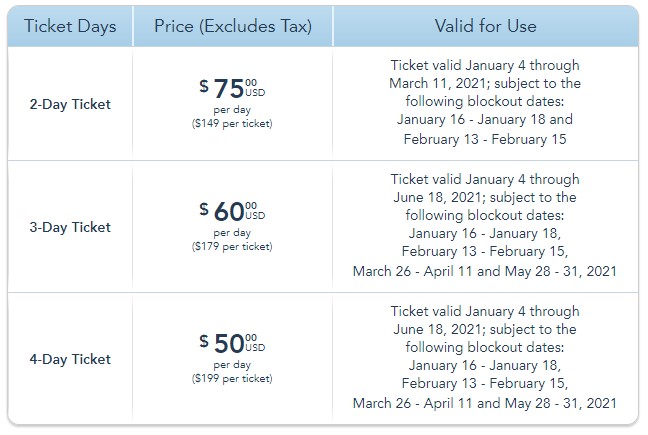Select the 2-Day Ticket row label
Viewport: 648px width, 435px height.
(x=70, y=103)
